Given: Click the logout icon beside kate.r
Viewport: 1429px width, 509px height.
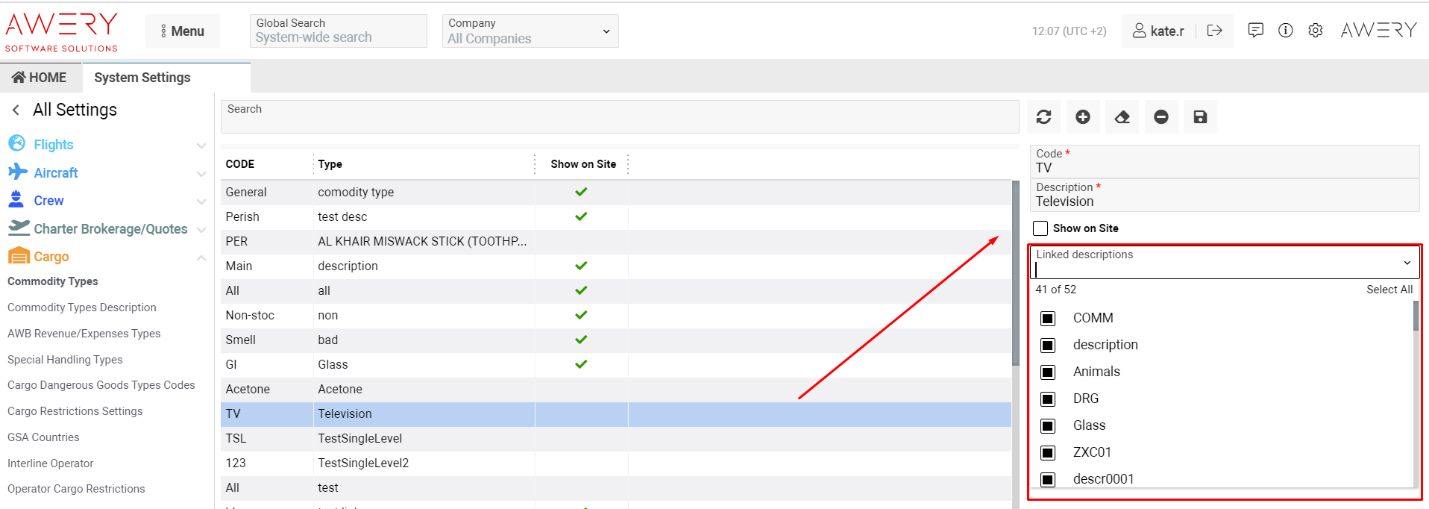Looking at the screenshot, I should 1215,31.
